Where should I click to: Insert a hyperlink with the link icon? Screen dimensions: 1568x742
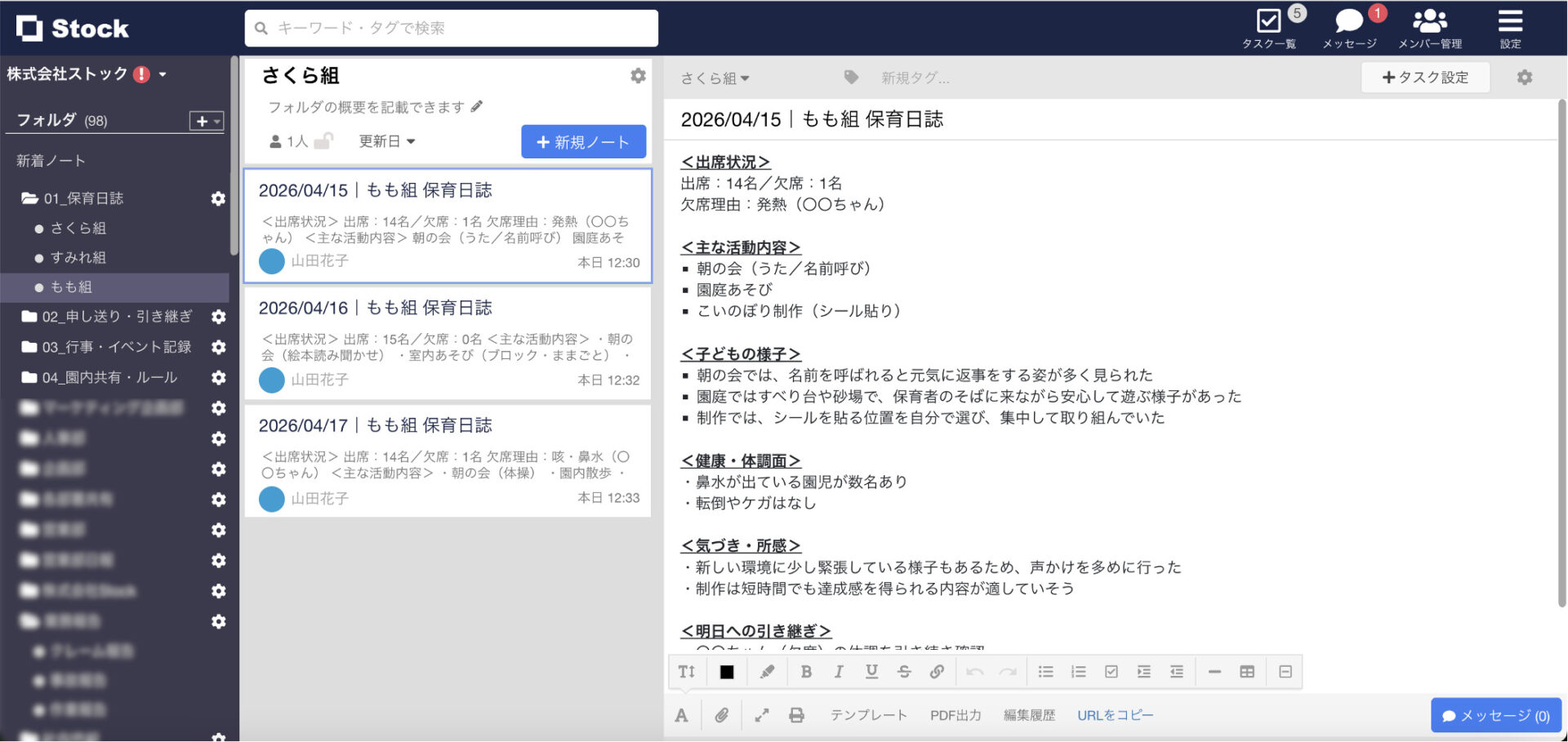click(x=937, y=671)
